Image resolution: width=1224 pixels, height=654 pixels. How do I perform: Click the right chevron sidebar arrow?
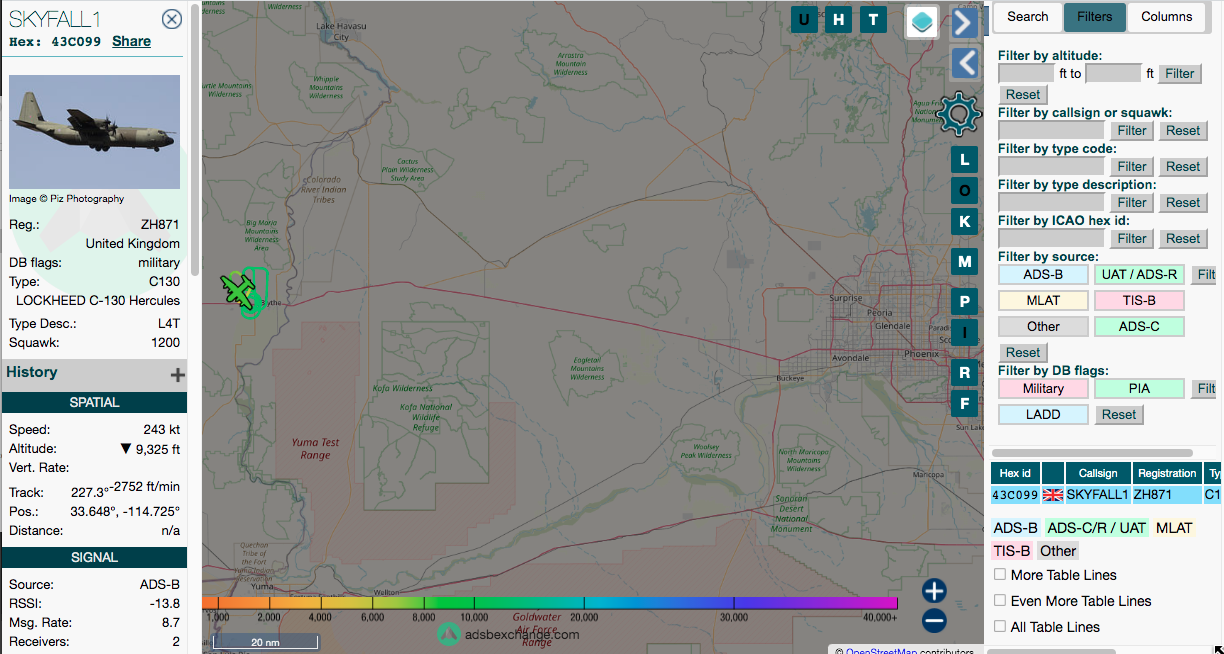click(x=964, y=22)
